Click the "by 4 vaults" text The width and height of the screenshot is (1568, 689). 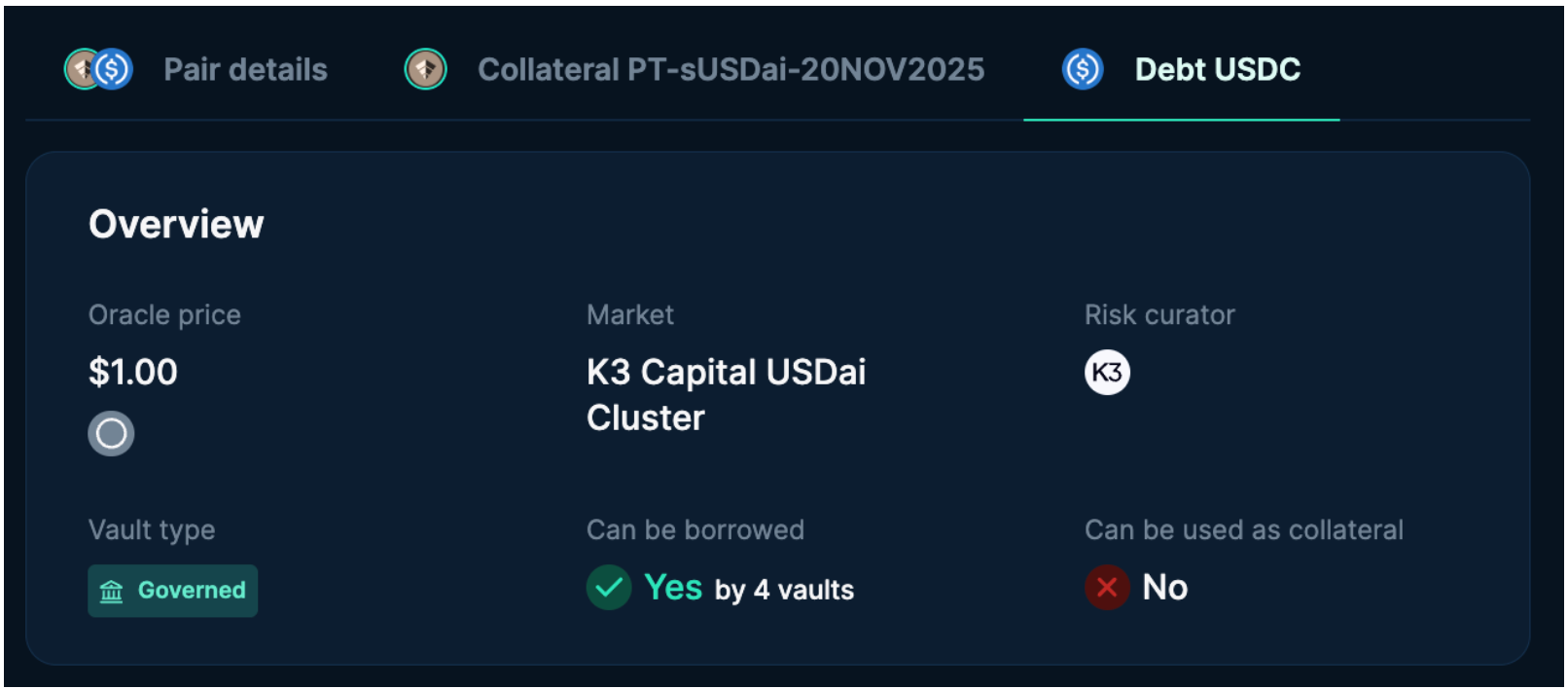(x=784, y=590)
